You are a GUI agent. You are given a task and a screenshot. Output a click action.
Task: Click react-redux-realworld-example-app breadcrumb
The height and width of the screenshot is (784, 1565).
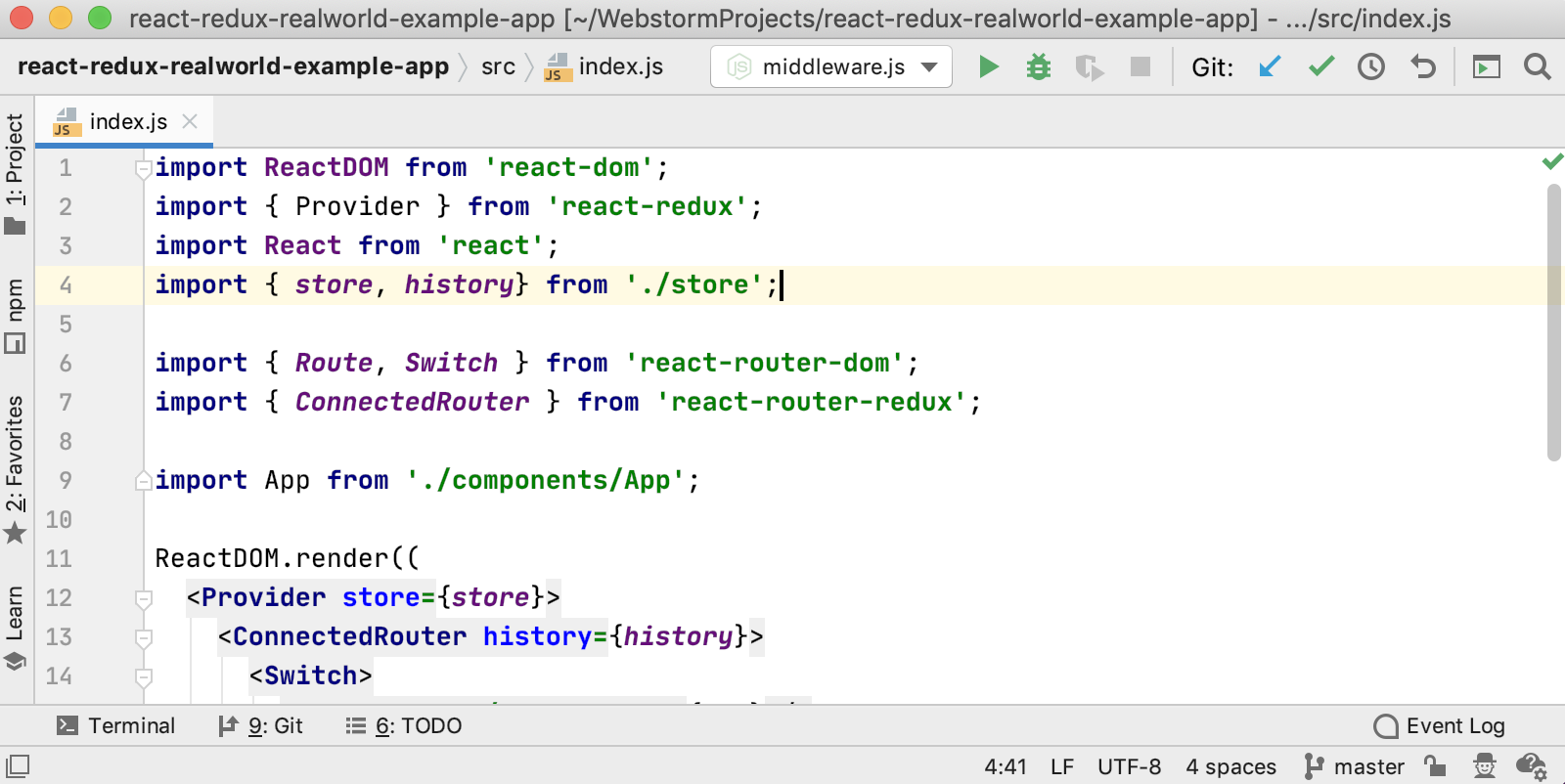point(233,66)
